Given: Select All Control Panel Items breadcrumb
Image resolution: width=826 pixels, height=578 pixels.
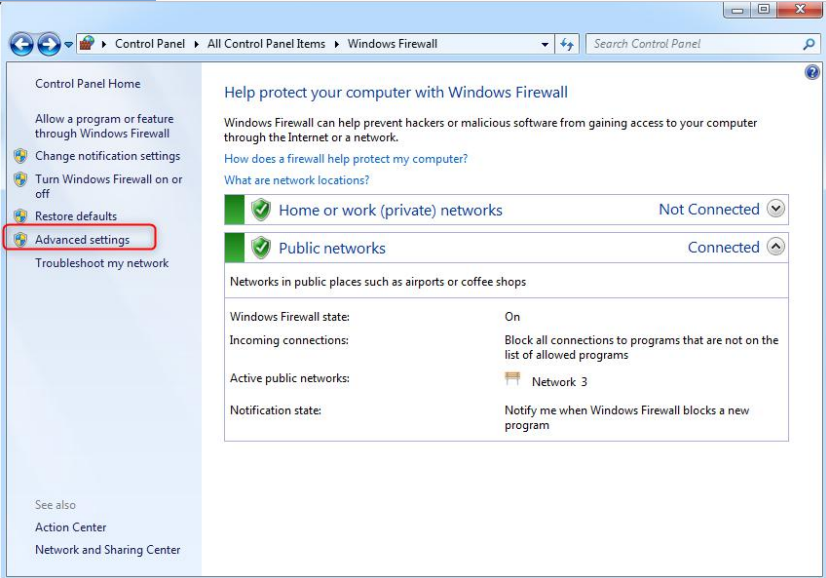Looking at the screenshot, I should pyautogui.click(x=266, y=44).
